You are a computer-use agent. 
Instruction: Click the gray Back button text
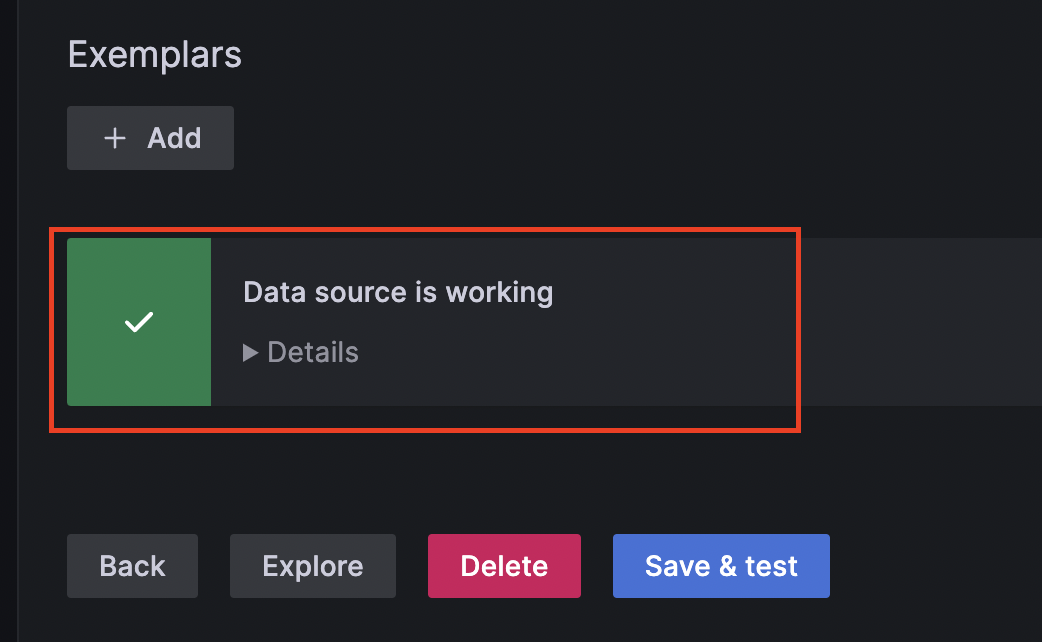(132, 566)
